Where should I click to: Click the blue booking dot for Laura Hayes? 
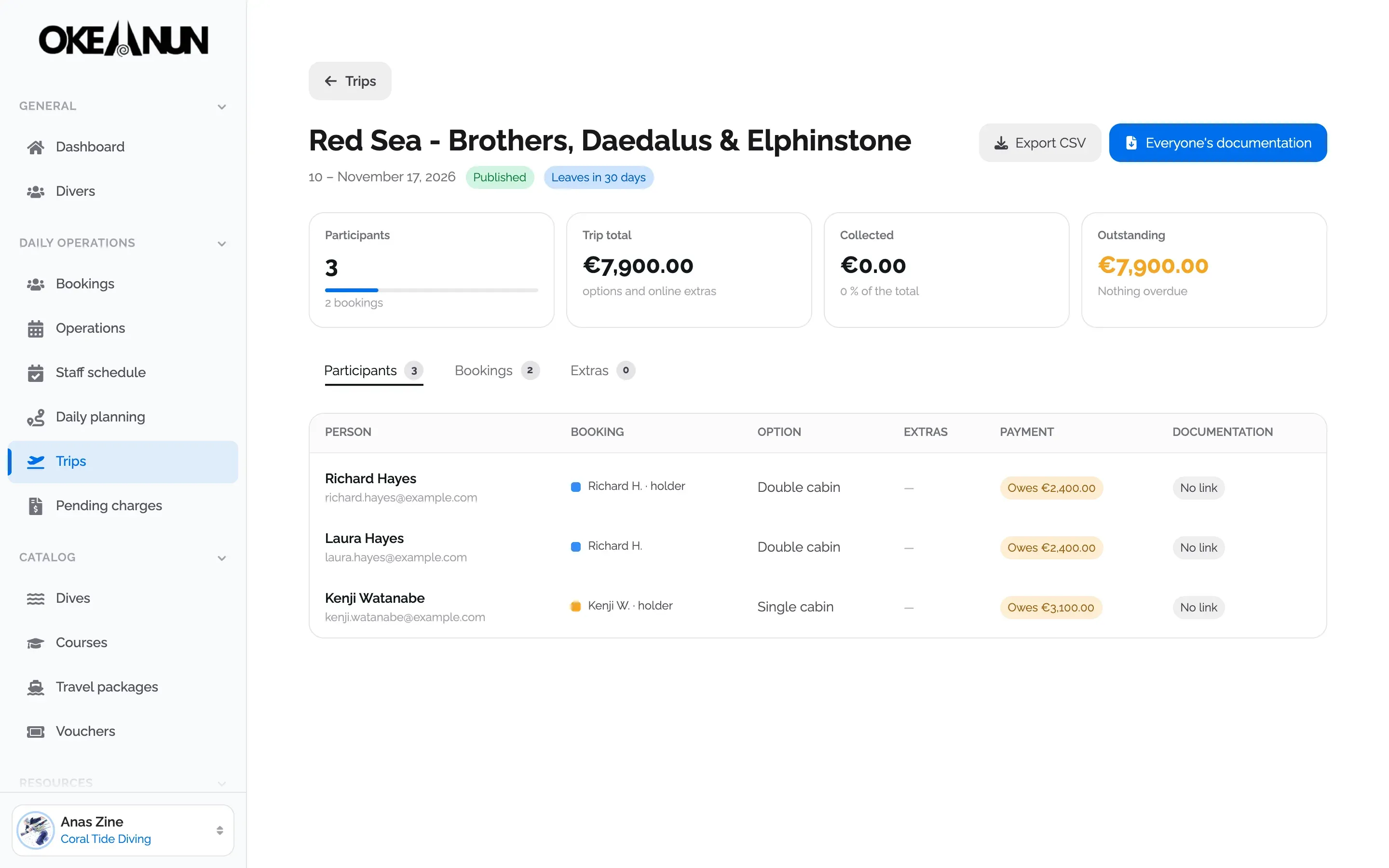pyautogui.click(x=575, y=546)
